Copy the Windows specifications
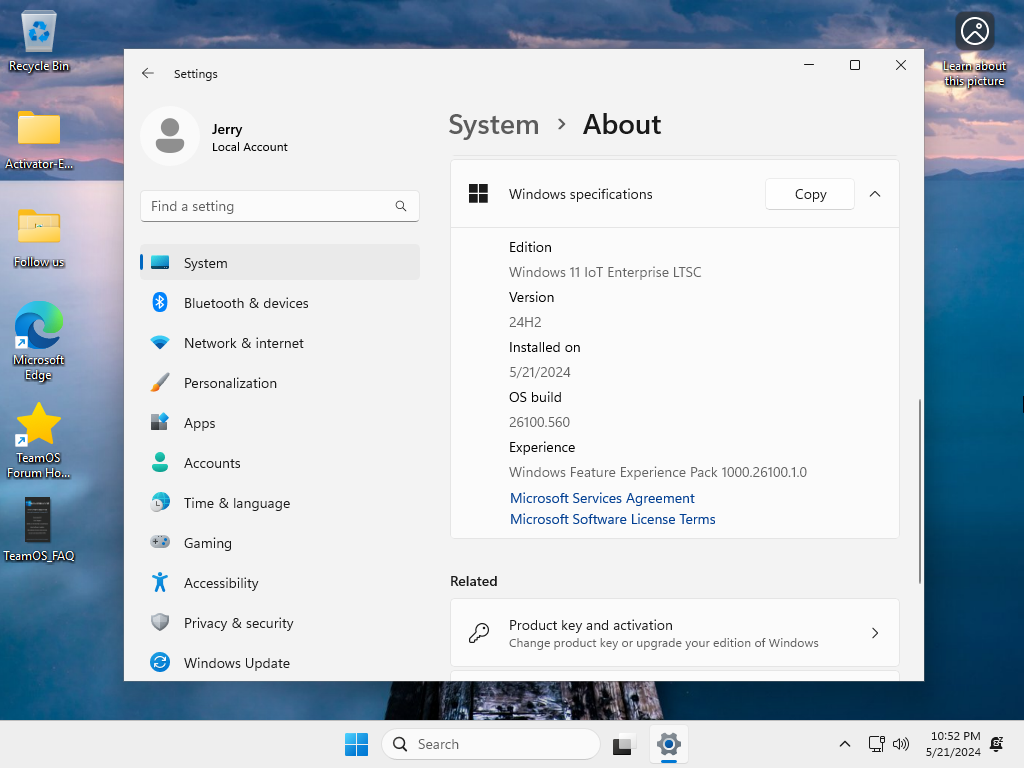The height and width of the screenshot is (768, 1024). pos(810,194)
